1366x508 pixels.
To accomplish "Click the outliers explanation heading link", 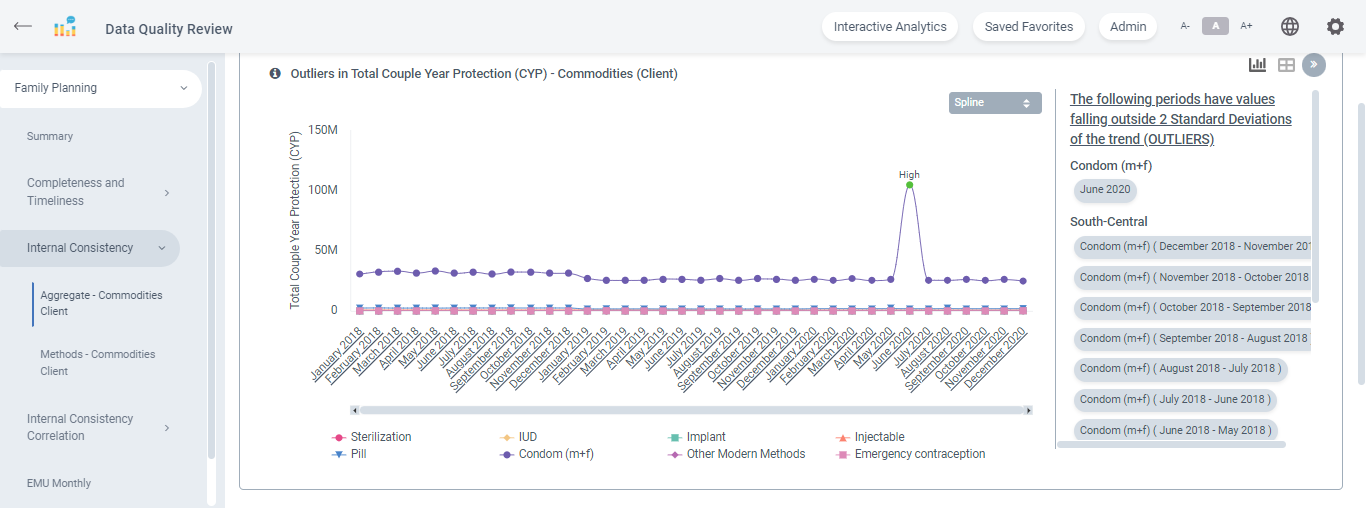I will click(x=1181, y=119).
